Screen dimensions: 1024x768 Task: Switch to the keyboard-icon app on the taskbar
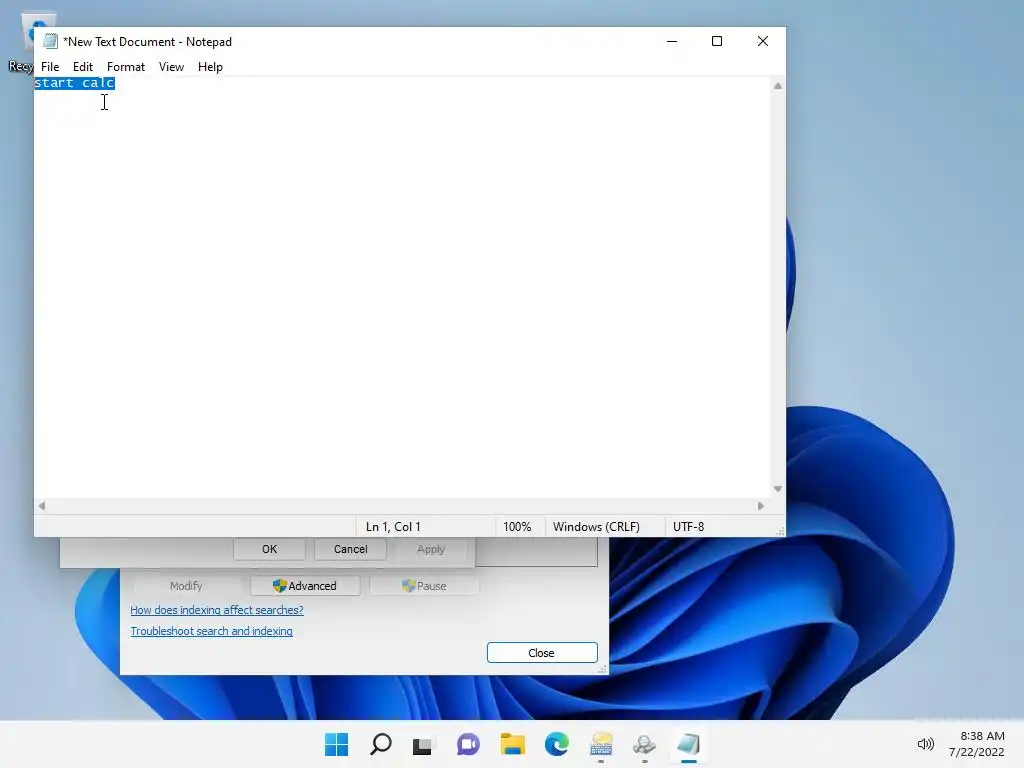coord(601,744)
